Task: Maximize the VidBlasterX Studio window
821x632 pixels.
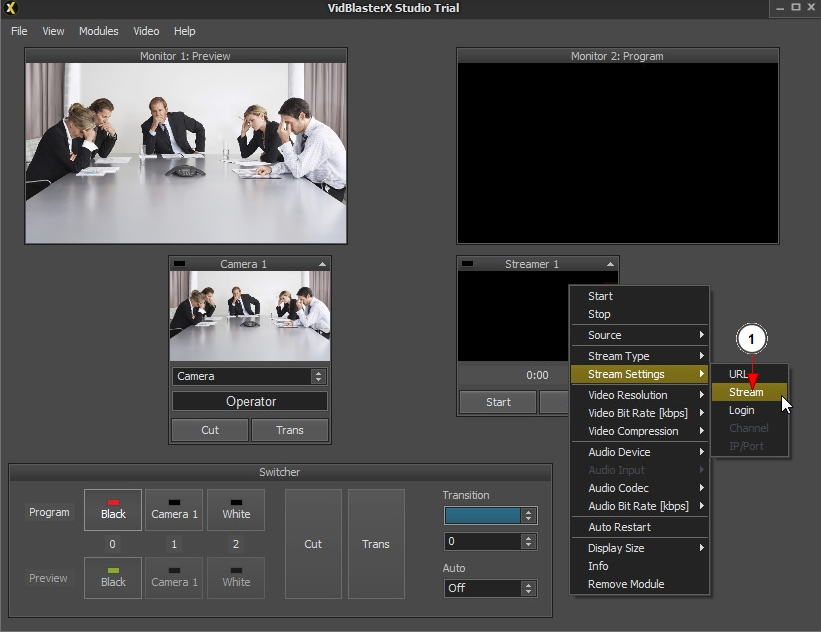Action: [x=796, y=7]
